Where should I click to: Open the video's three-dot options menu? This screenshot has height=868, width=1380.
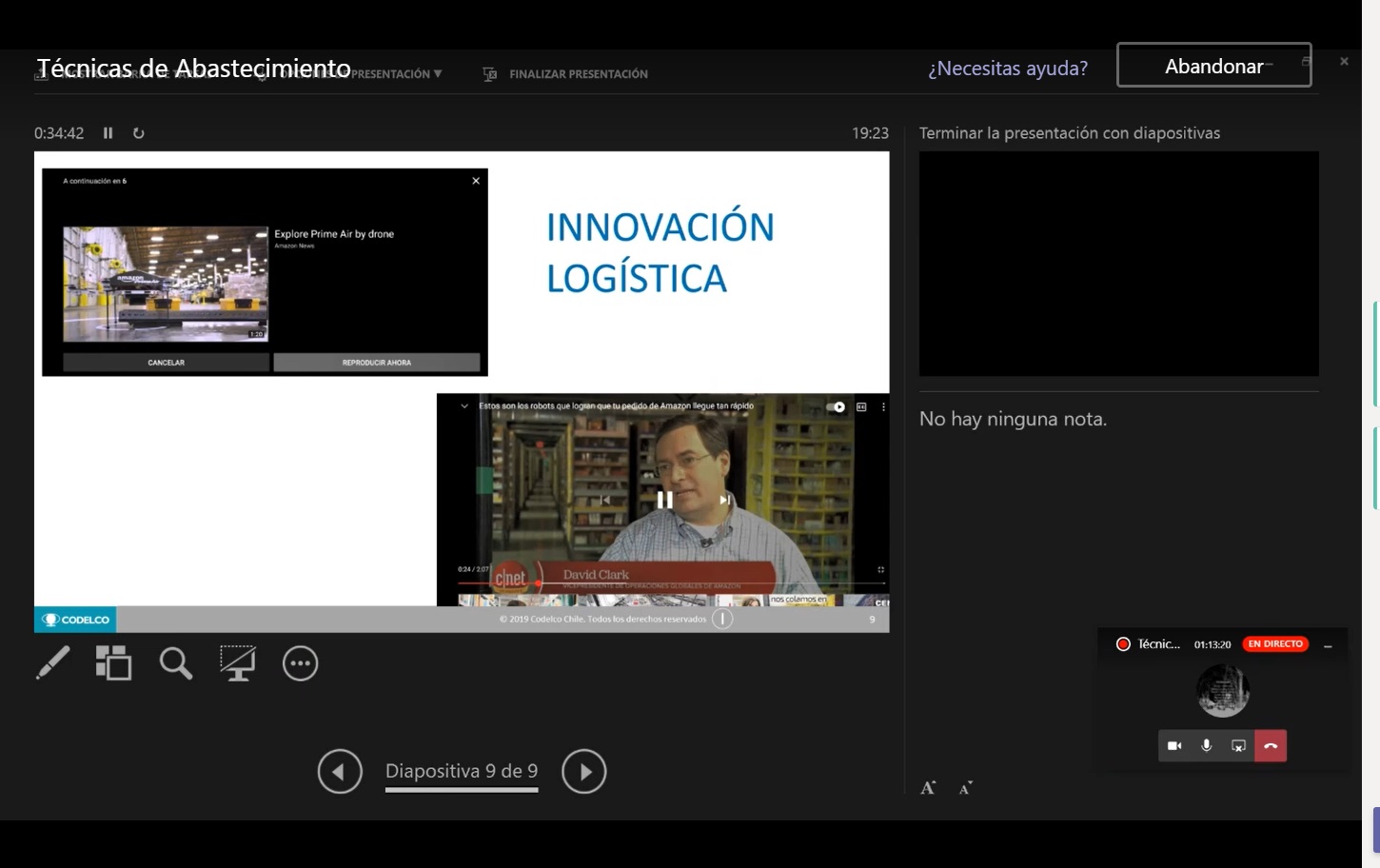coord(883,406)
